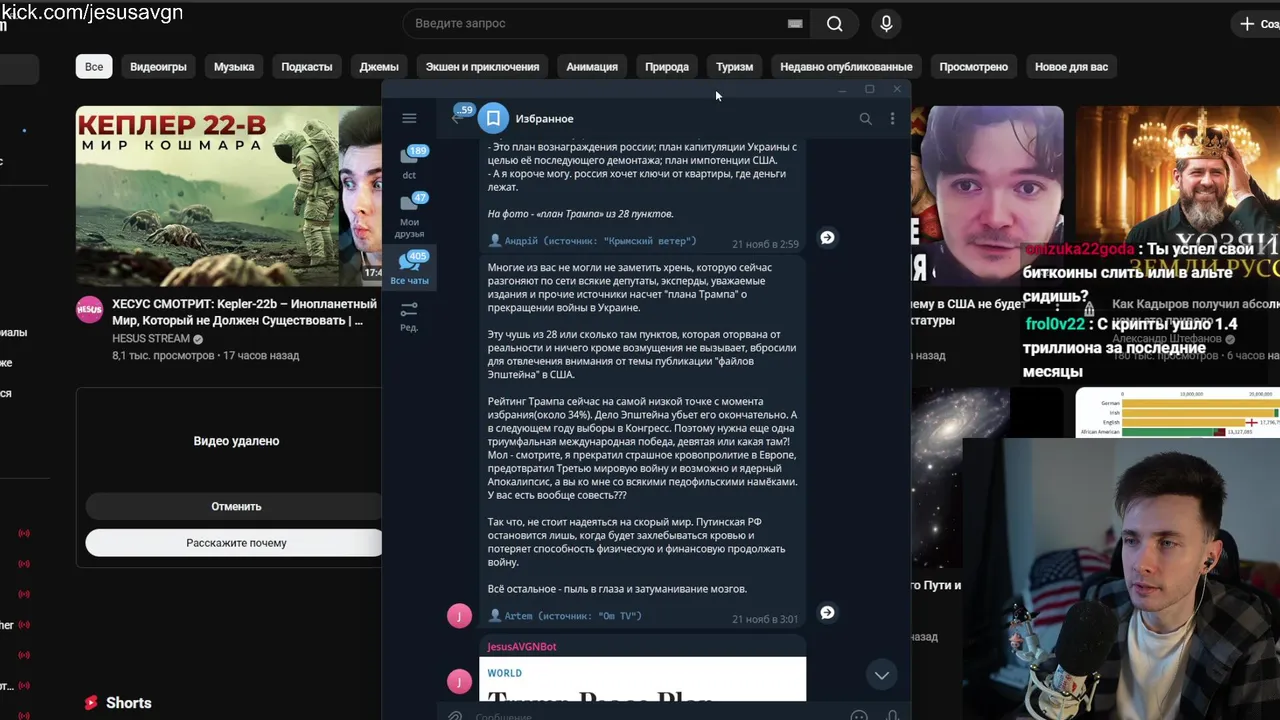Select the Недавно опубликованные chip
Image resolution: width=1280 pixels, height=720 pixels.
[846, 67]
